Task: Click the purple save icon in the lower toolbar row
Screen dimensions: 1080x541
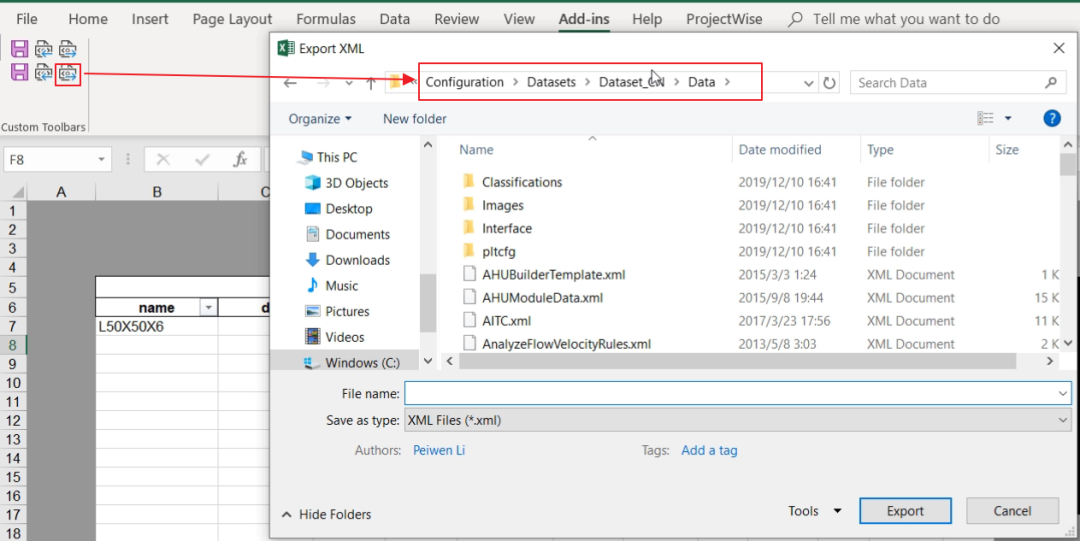Action: pyautogui.click(x=19, y=72)
